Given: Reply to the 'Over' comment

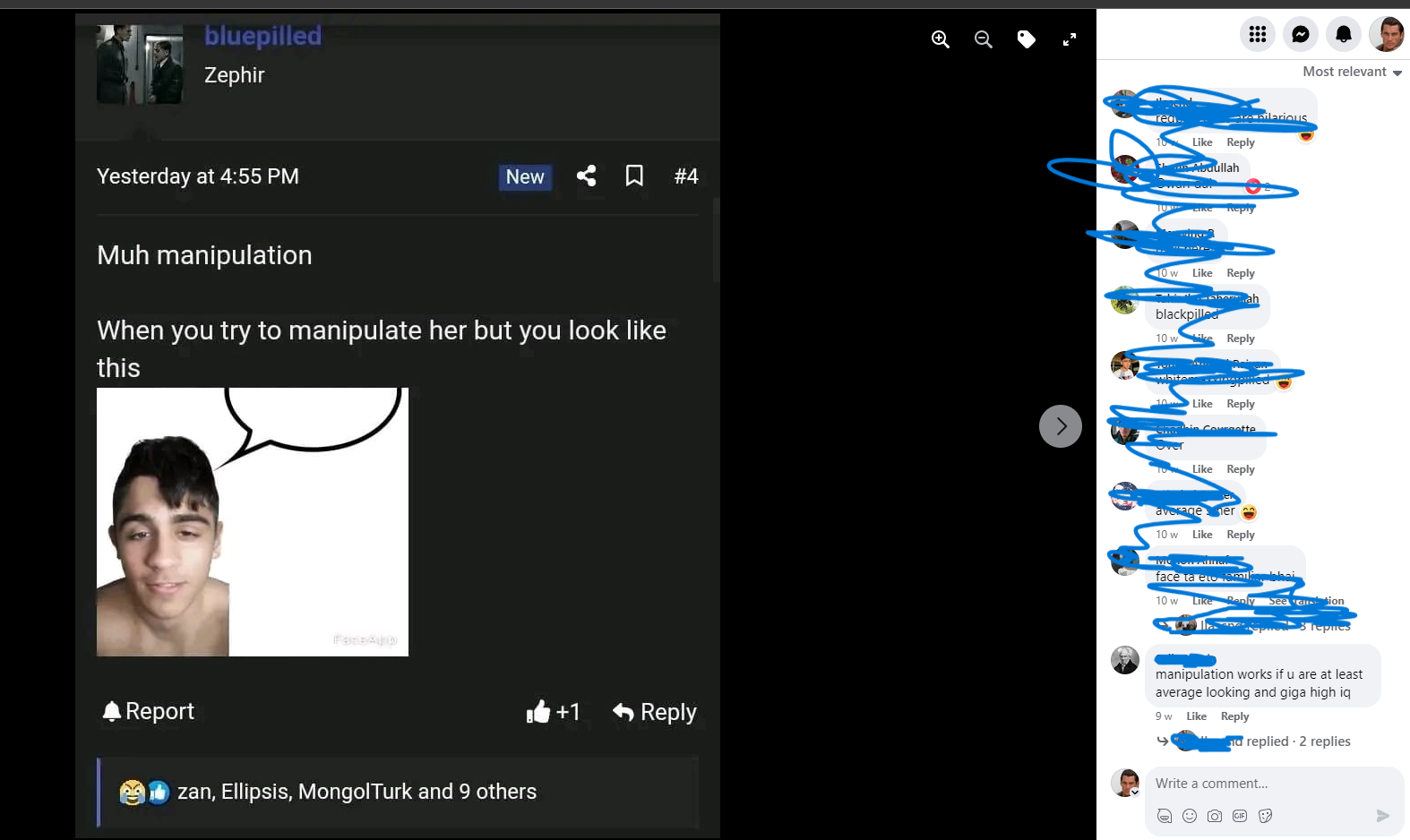Looking at the screenshot, I should coord(1241,469).
